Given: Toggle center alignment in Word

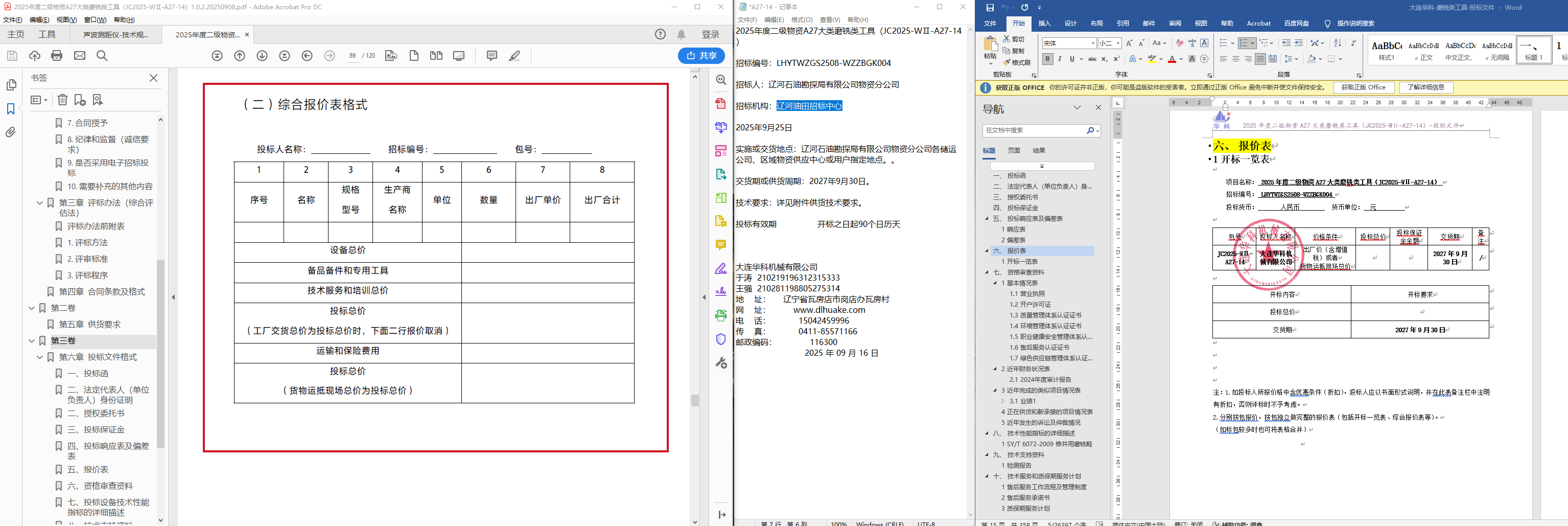Looking at the screenshot, I should point(1236,59).
